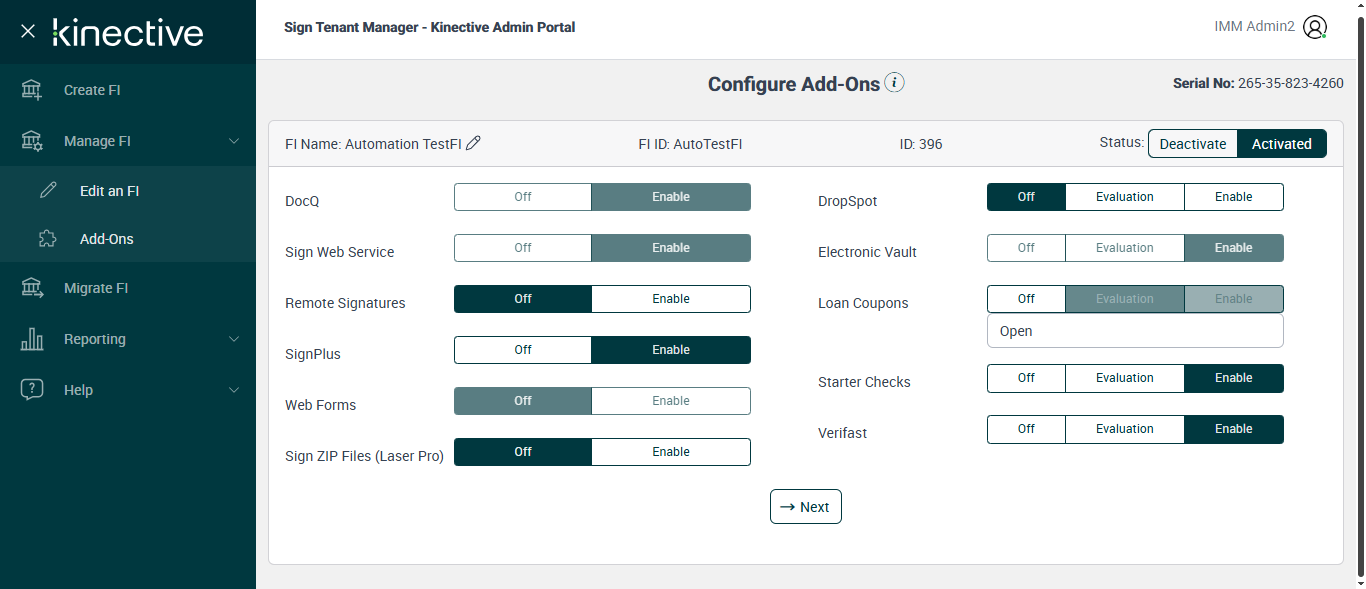1366x589 pixels.
Task: Expand the Help menu chevron
Action: 234,390
